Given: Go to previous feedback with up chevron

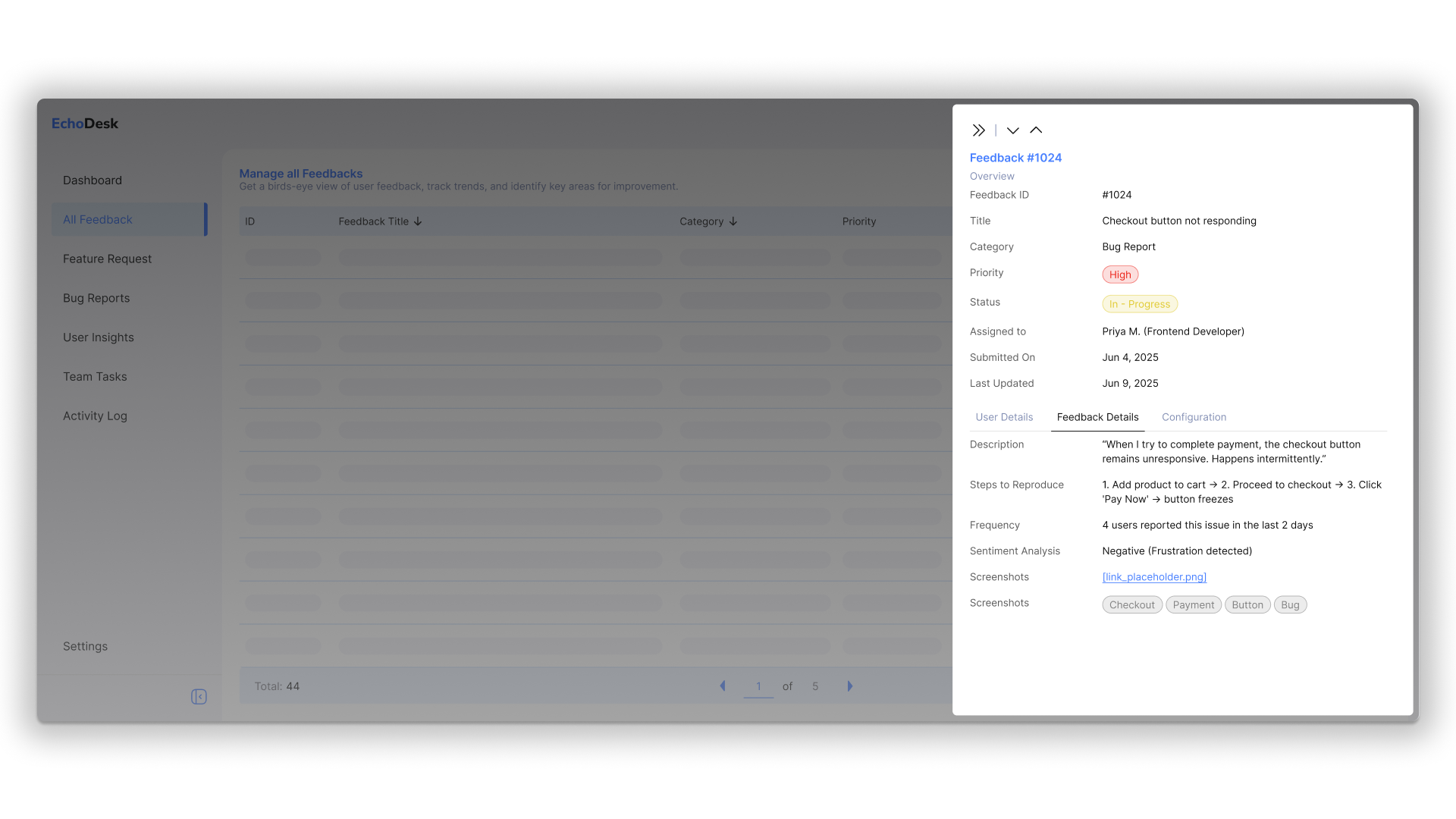Looking at the screenshot, I should click(1036, 130).
